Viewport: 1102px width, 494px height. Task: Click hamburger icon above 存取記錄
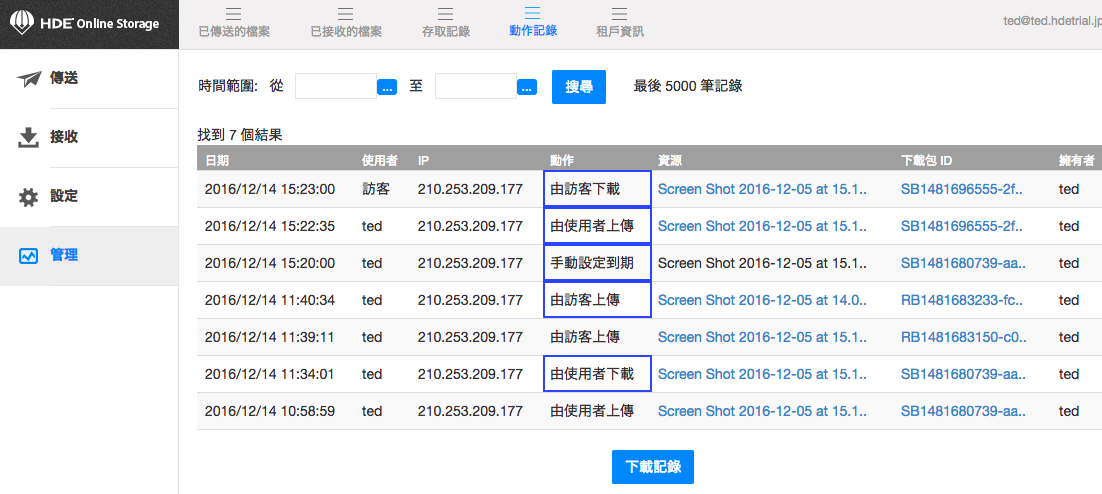pyautogui.click(x=446, y=13)
